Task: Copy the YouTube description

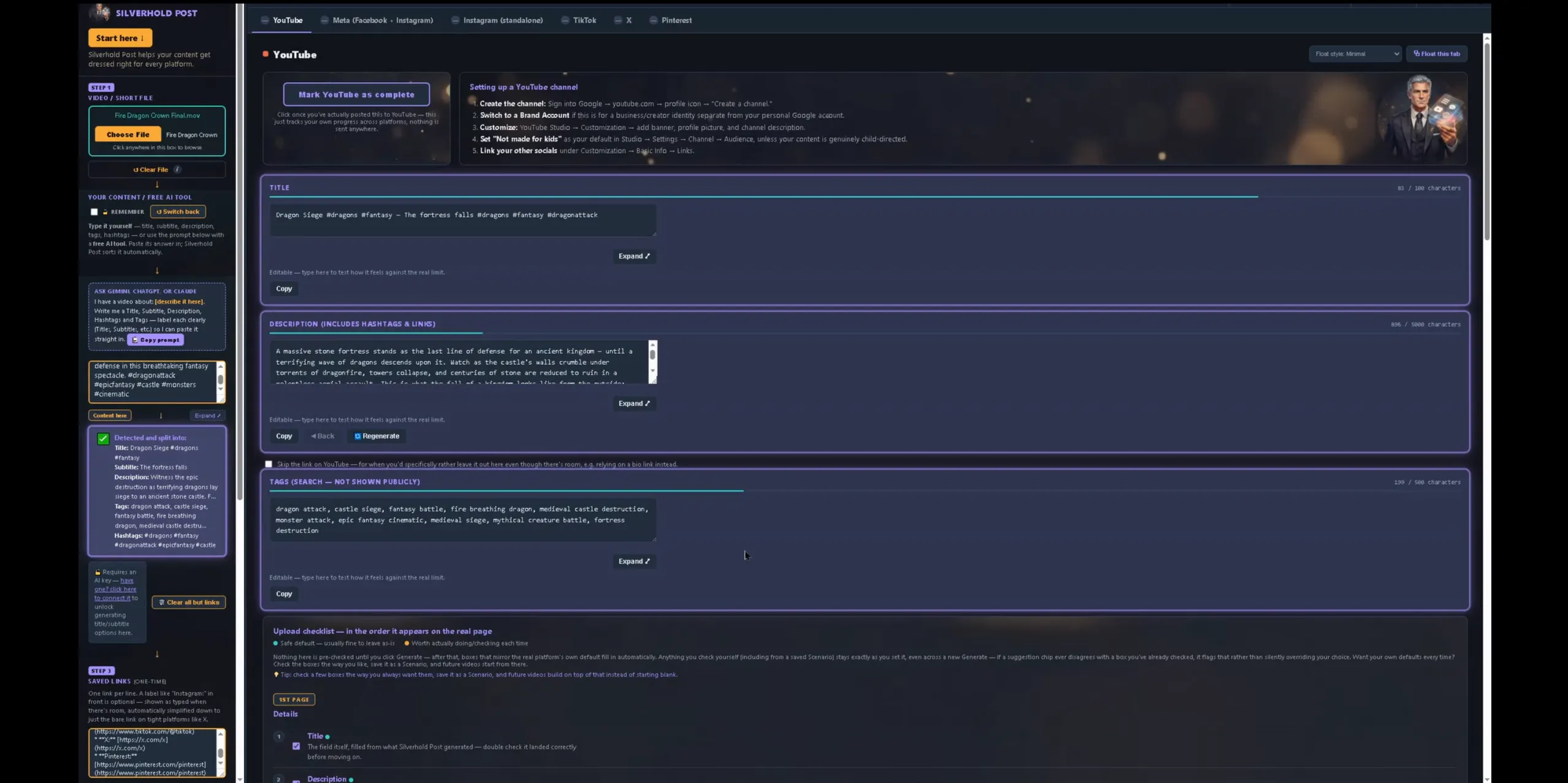Action: pyautogui.click(x=284, y=436)
